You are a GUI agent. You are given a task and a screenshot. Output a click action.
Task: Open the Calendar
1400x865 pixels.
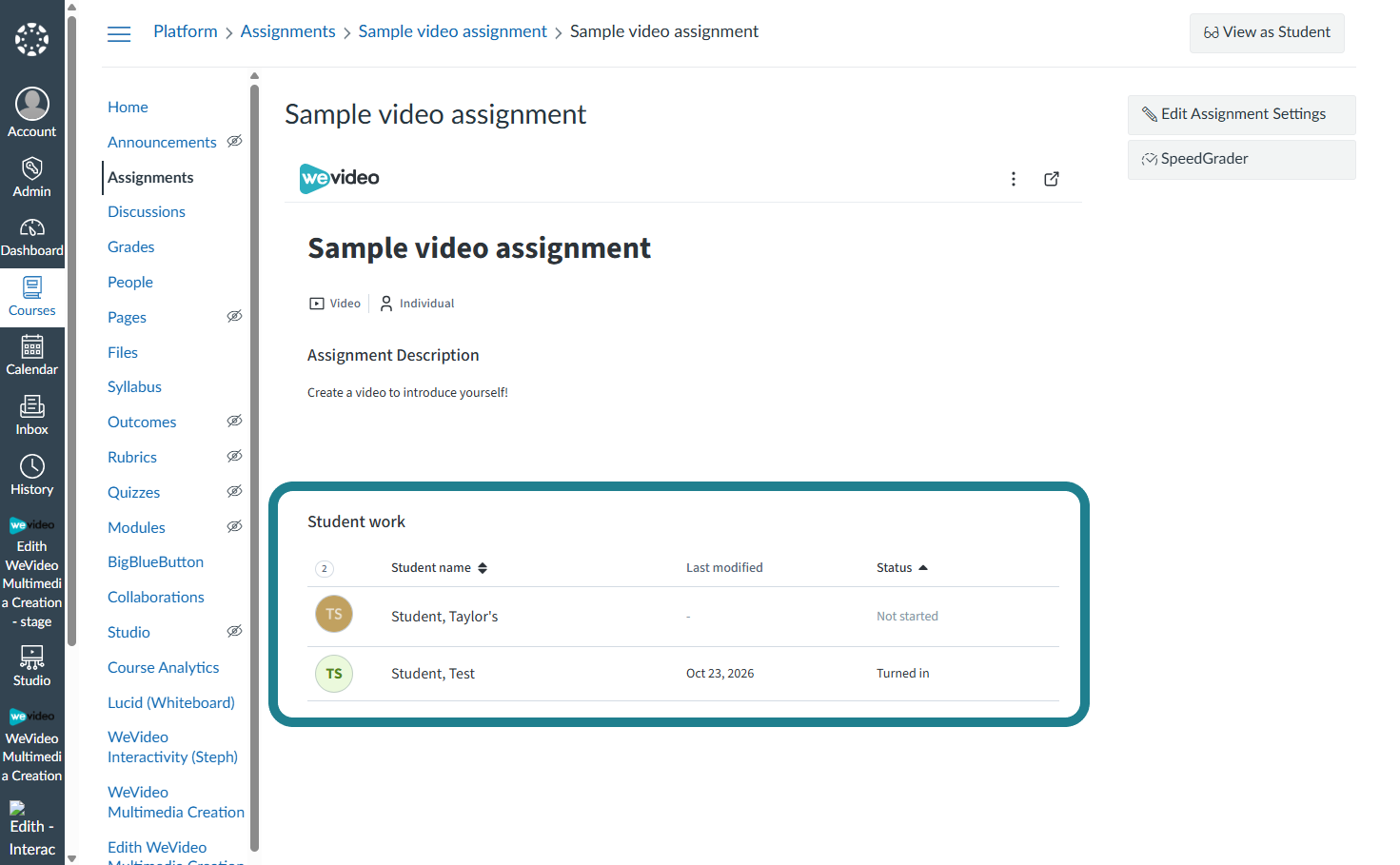point(32,356)
